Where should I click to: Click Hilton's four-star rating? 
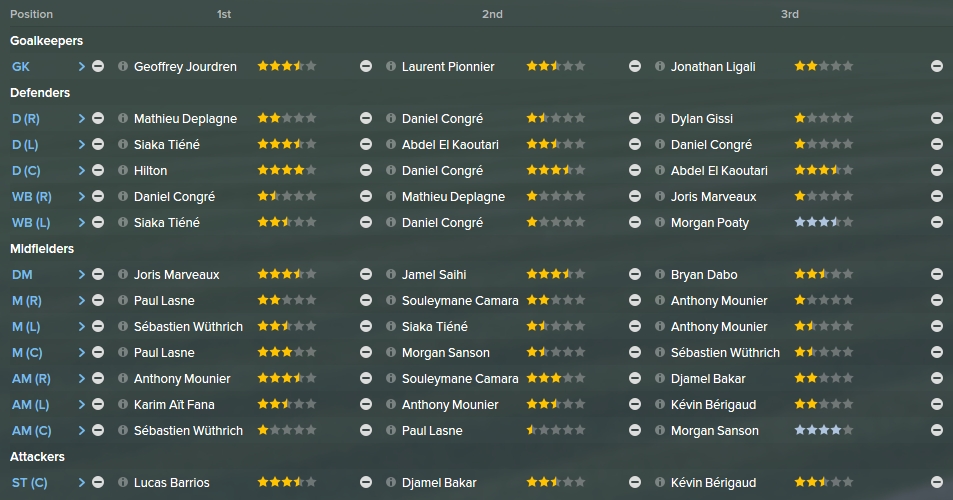287,170
